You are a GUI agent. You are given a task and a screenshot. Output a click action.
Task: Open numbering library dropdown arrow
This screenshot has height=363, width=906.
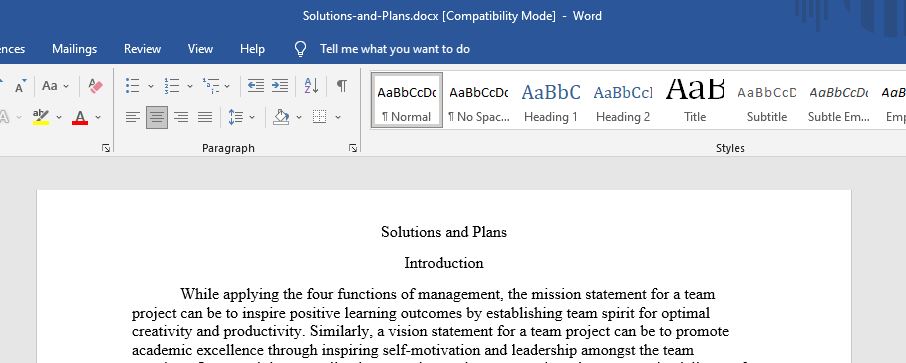tap(190, 86)
